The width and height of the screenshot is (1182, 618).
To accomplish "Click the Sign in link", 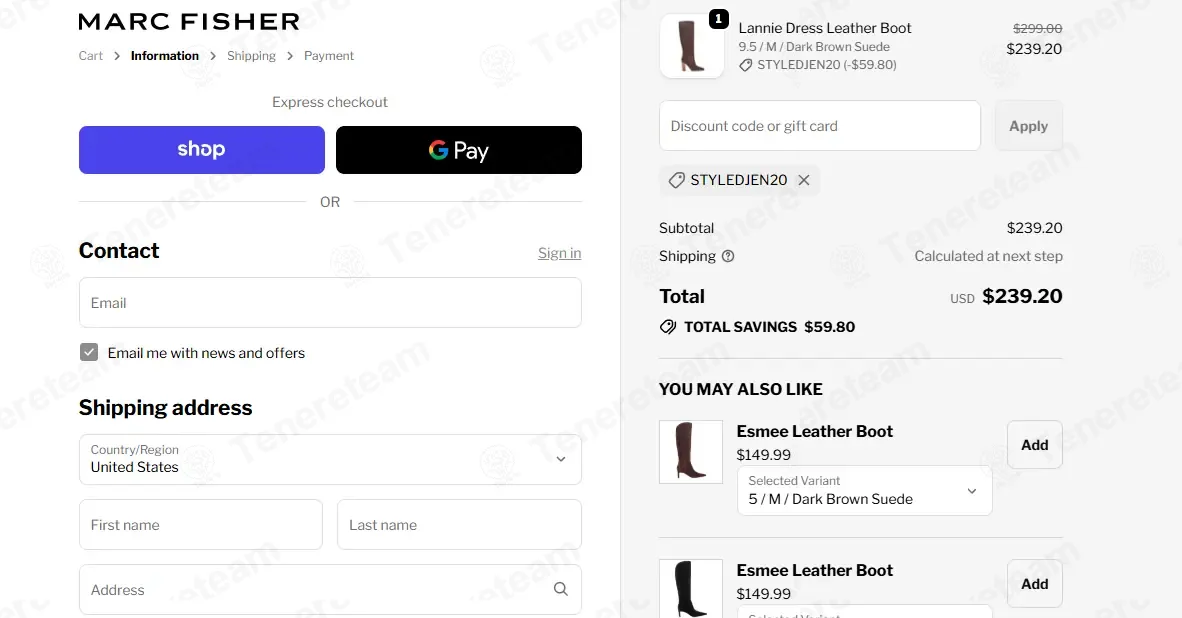I will pos(559,253).
